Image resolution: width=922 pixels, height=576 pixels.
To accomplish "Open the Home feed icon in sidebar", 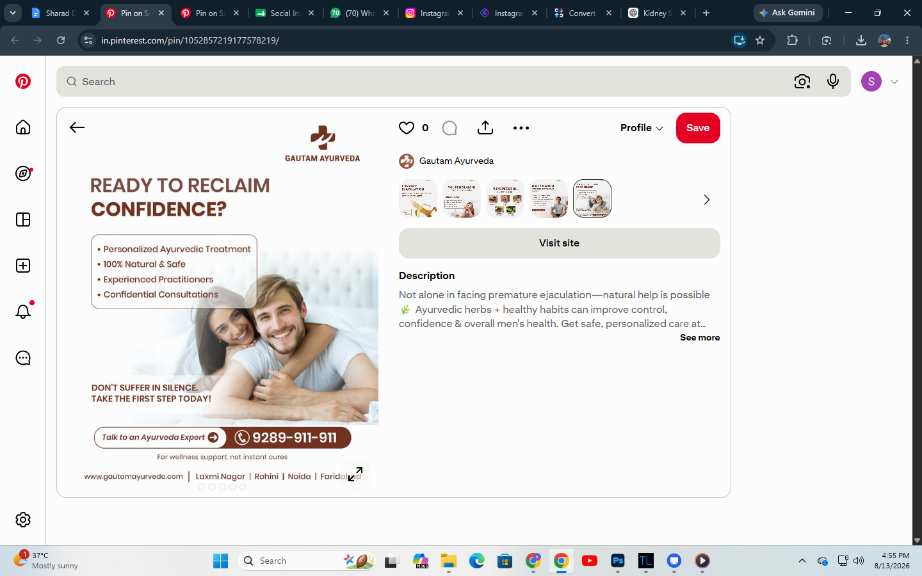I will [x=23, y=127].
